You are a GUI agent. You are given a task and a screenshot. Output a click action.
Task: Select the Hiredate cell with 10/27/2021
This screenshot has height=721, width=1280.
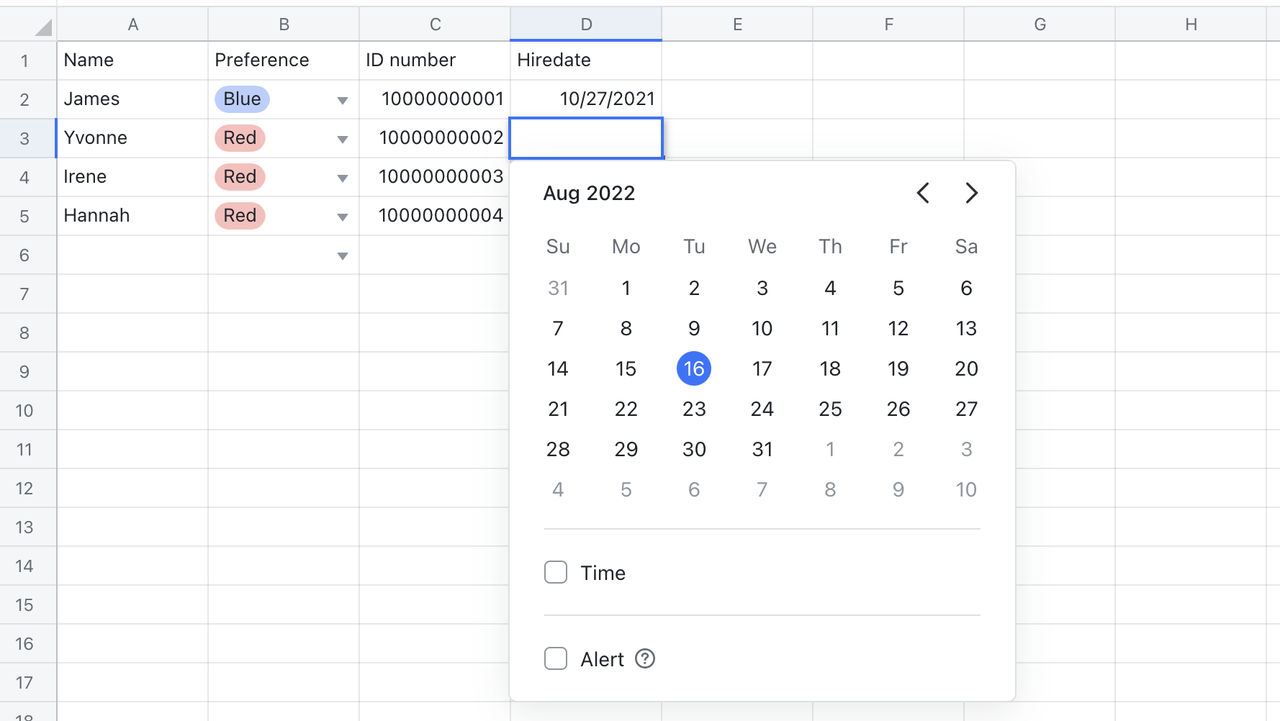coord(586,99)
